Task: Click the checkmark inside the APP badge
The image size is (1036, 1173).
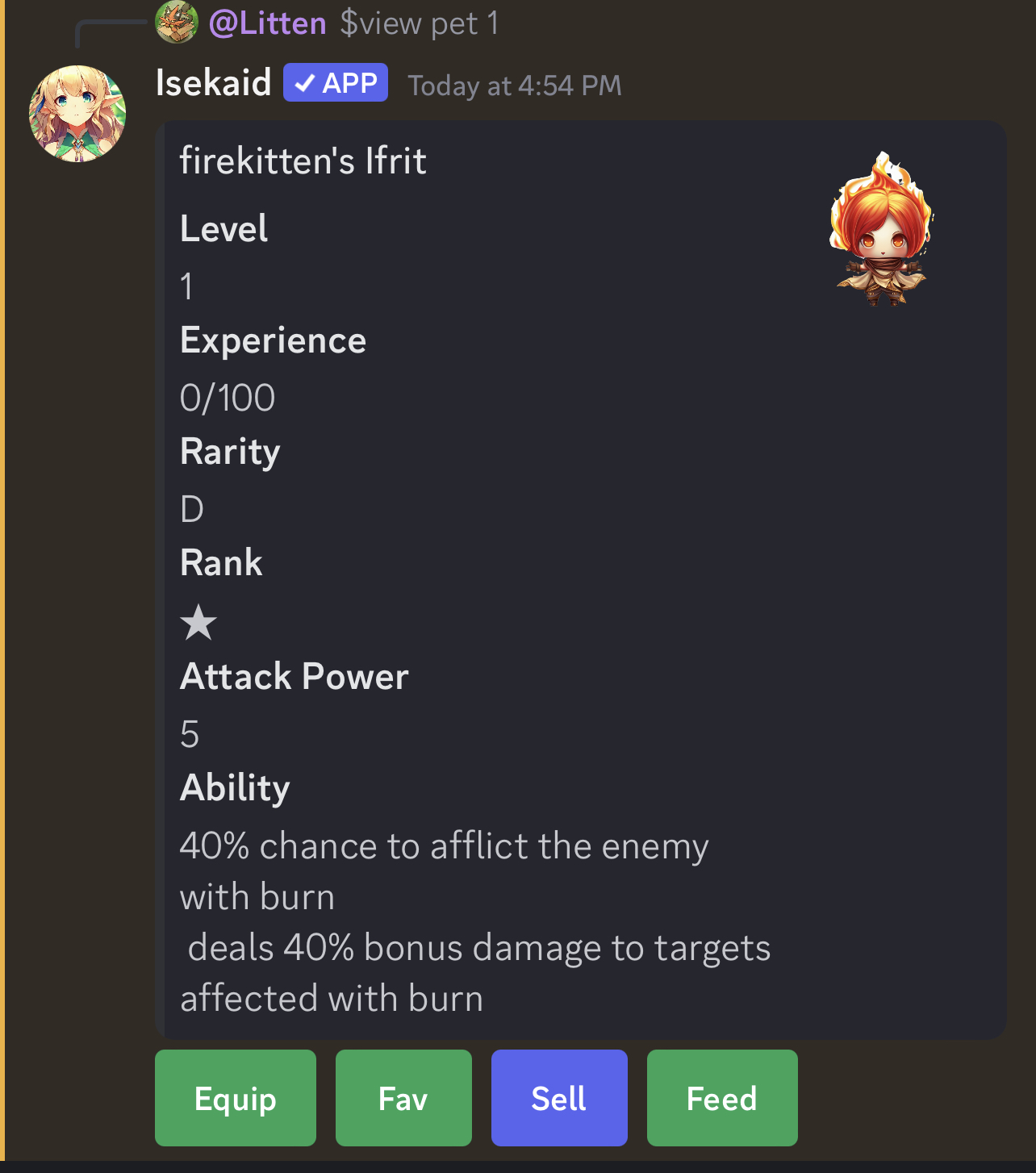Action: click(x=304, y=83)
